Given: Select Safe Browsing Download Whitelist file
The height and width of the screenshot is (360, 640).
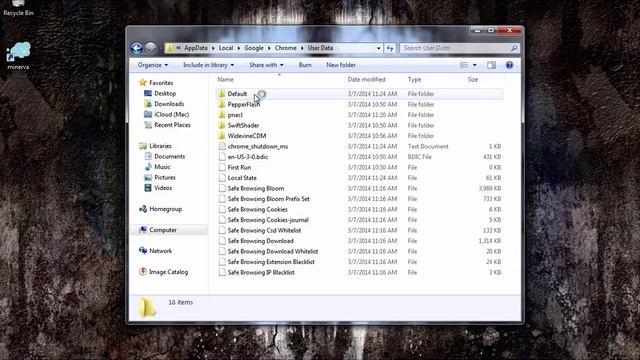Looking at the screenshot, I should click(x=273, y=251).
